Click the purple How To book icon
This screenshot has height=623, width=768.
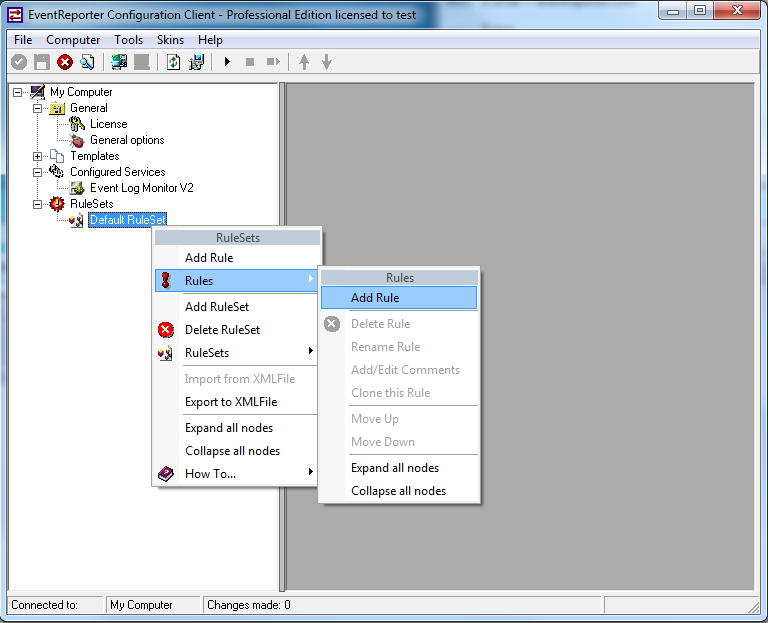click(x=166, y=474)
